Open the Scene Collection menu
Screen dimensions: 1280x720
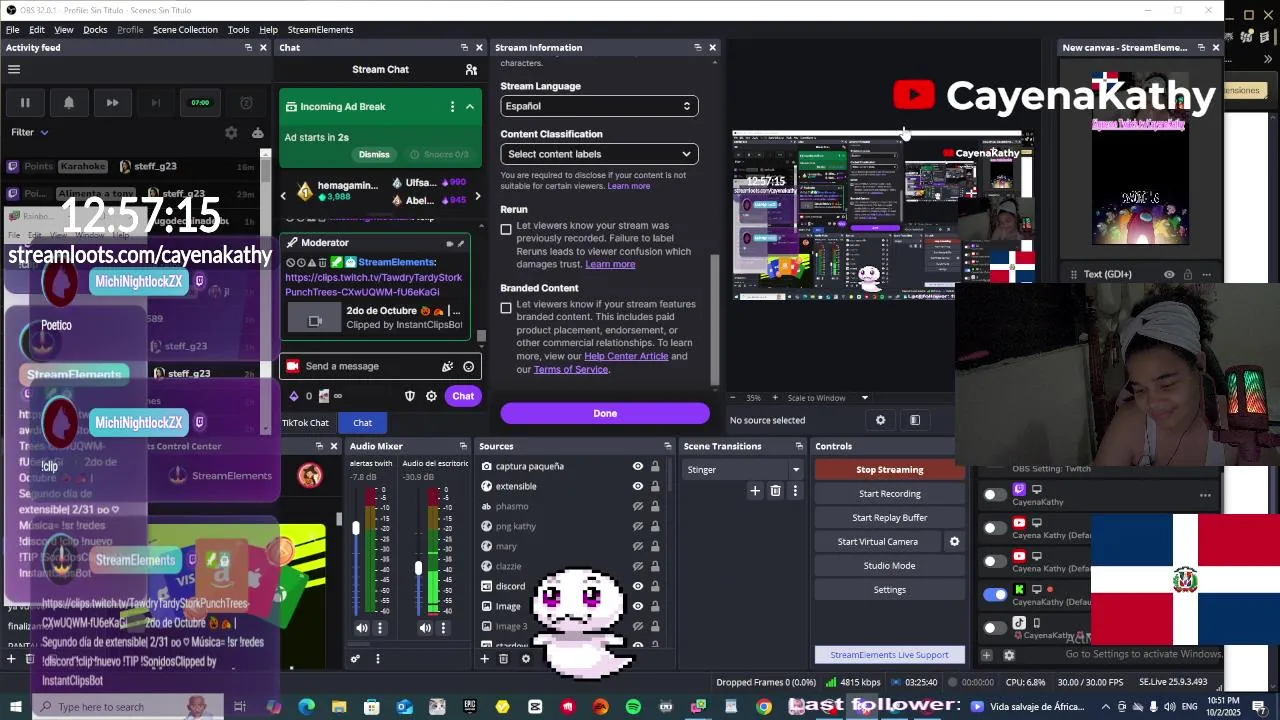point(185,30)
